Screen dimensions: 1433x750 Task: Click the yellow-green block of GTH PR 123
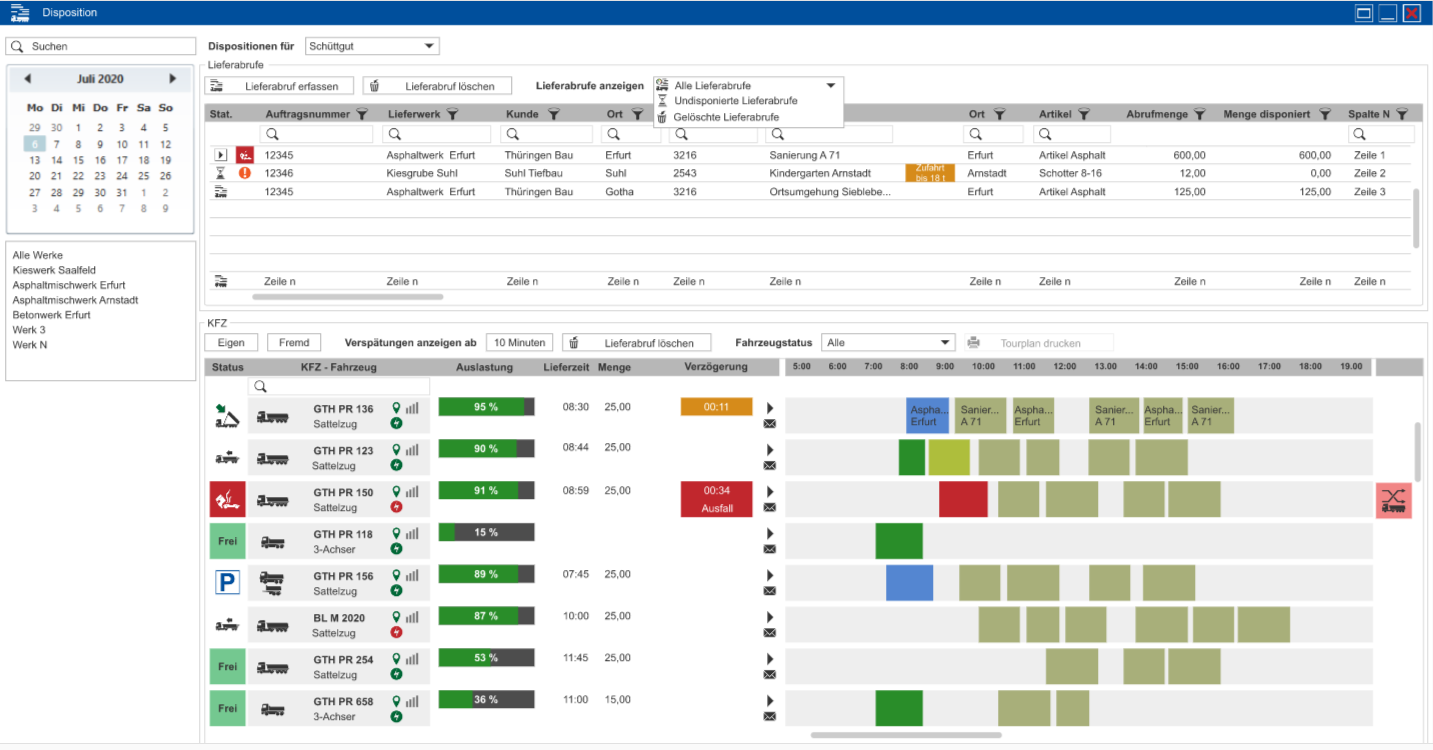[x=949, y=457]
